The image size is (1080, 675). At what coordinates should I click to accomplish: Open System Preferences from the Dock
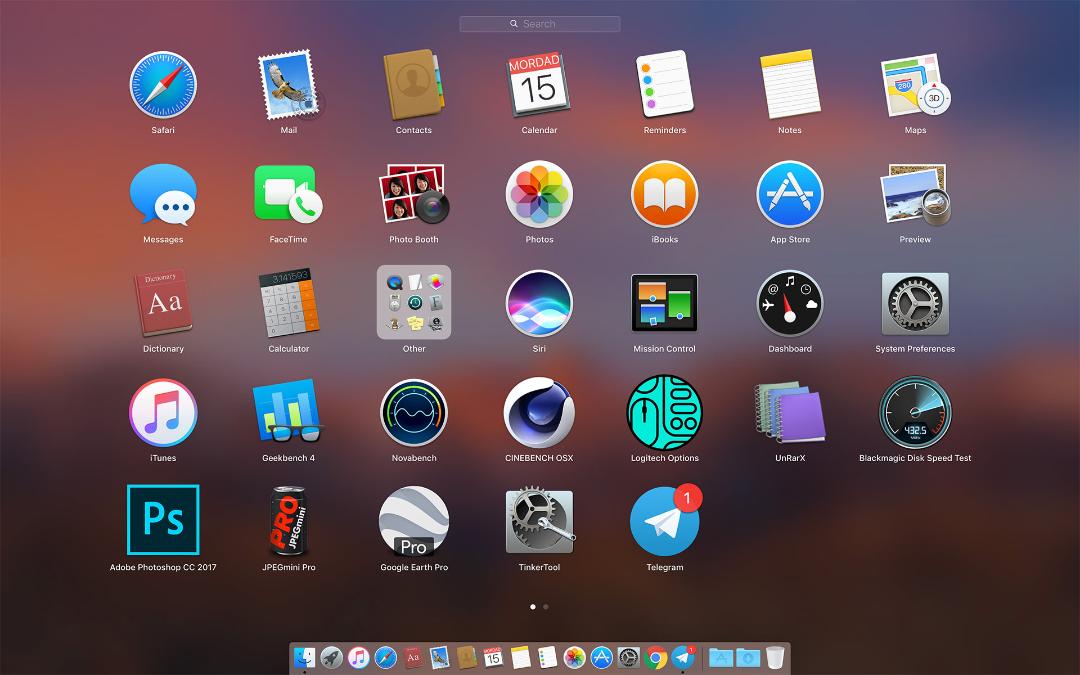tap(628, 657)
